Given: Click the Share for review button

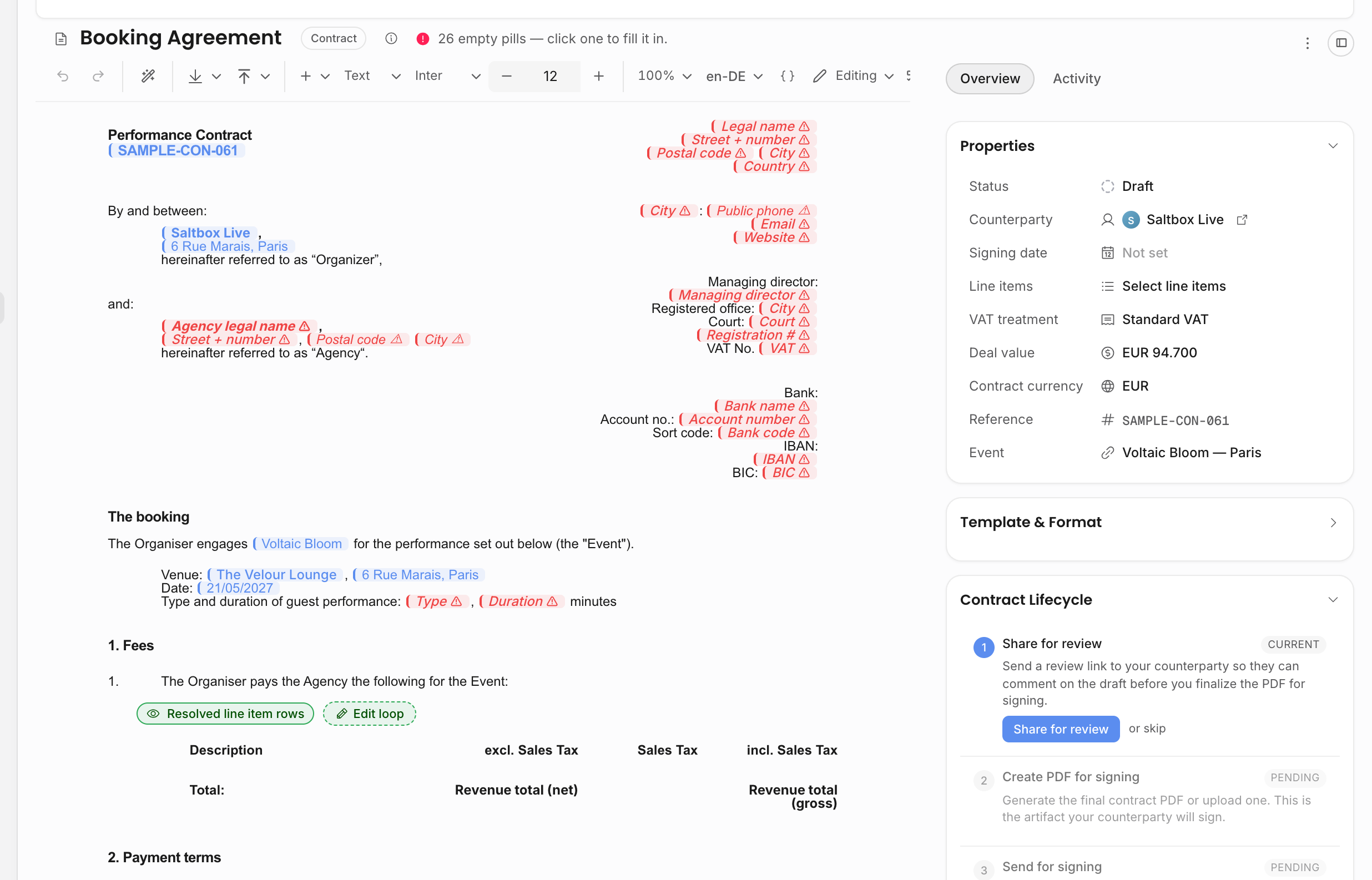Looking at the screenshot, I should point(1061,729).
